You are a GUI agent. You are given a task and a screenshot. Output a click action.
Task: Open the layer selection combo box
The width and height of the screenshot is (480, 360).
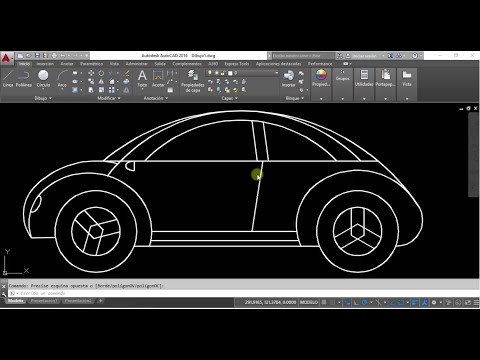click(x=243, y=73)
